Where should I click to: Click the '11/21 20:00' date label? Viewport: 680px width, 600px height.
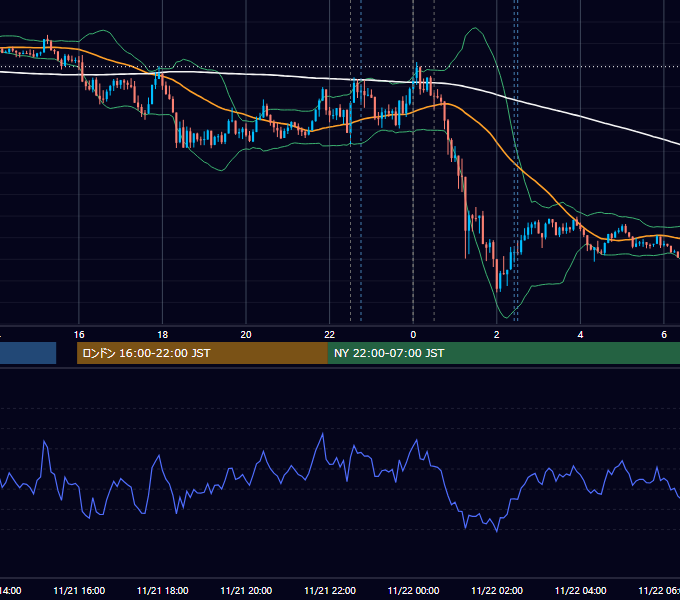tap(246, 590)
